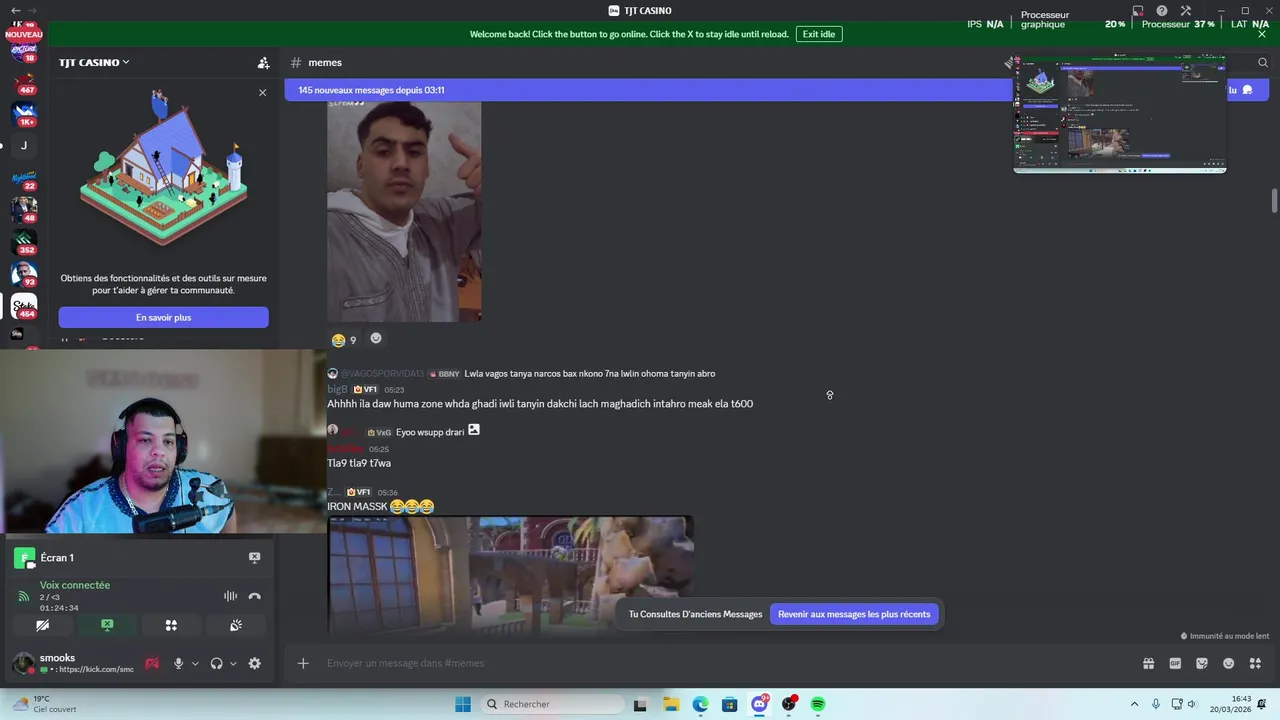Open the soundboard button
Viewport: 1280px width, 720px height.
pos(236,625)
